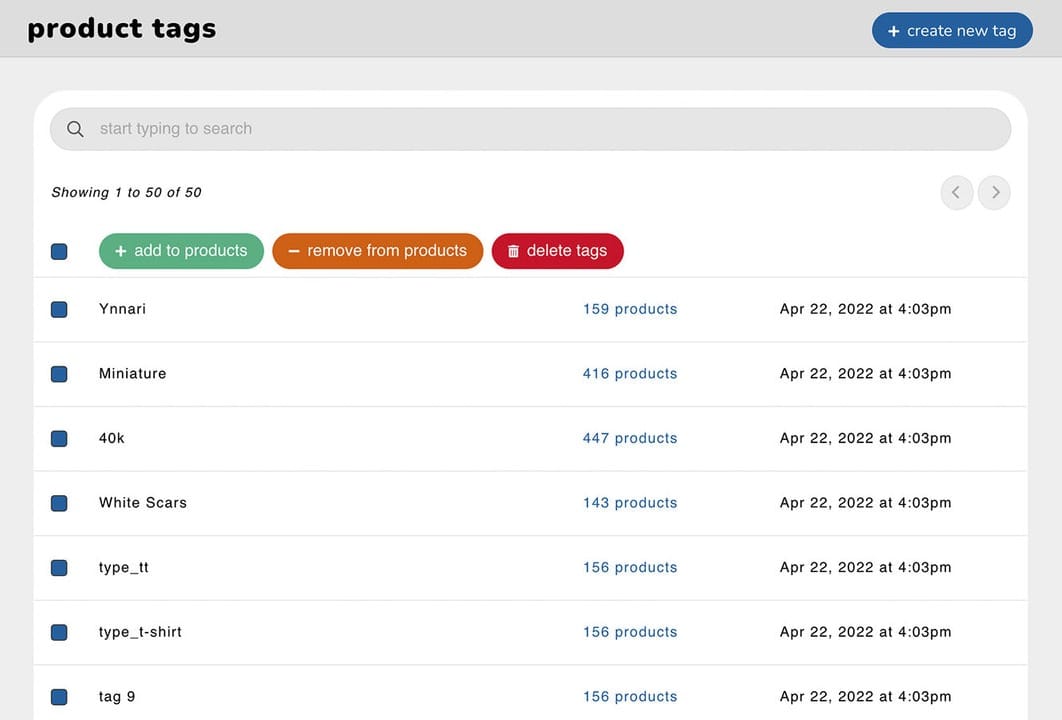Open the 447 products link for 40k
The width and height of the screenshot is (1062, 720).
click(630, 438)
